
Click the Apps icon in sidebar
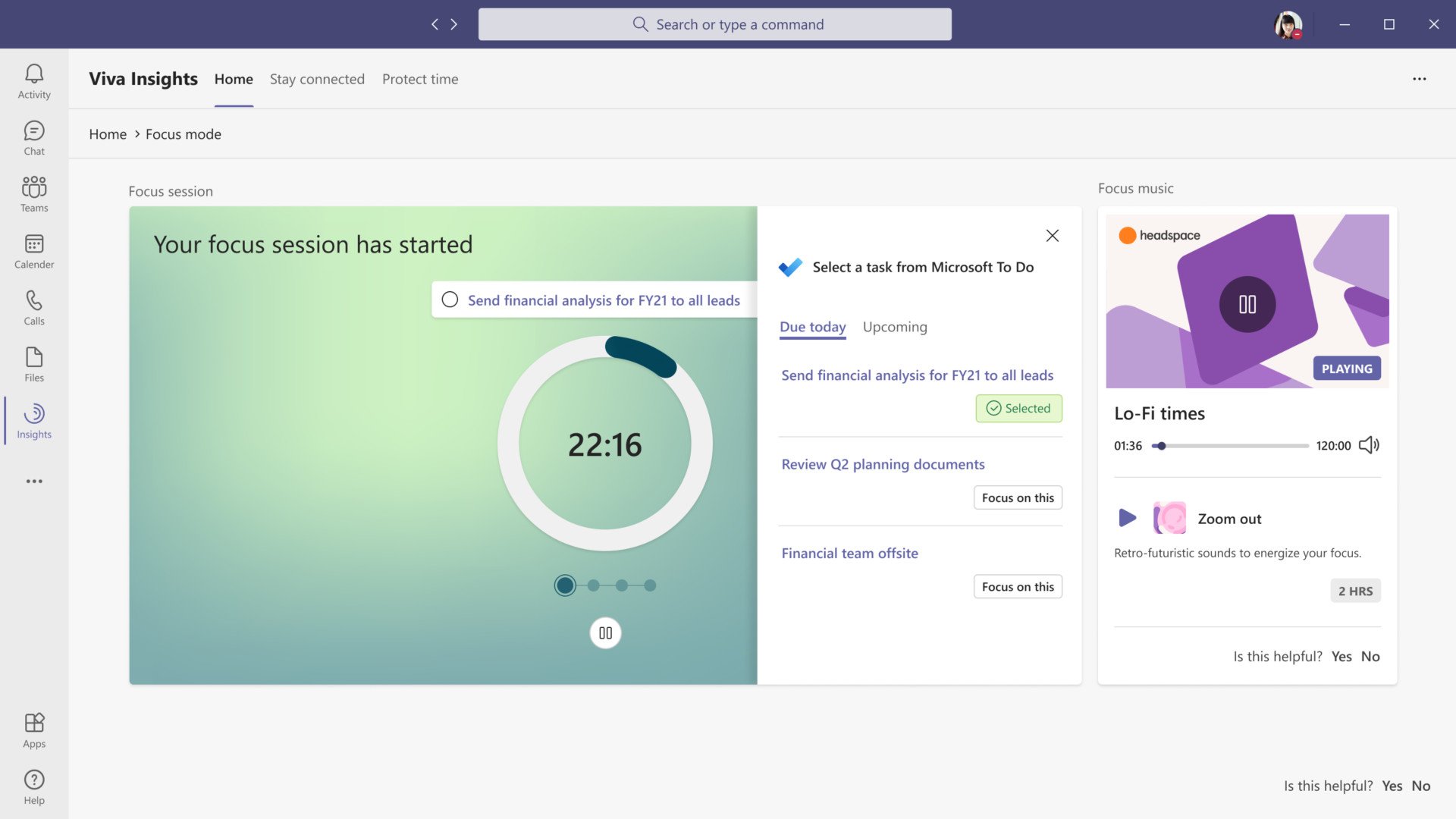[x=33, y=723]
